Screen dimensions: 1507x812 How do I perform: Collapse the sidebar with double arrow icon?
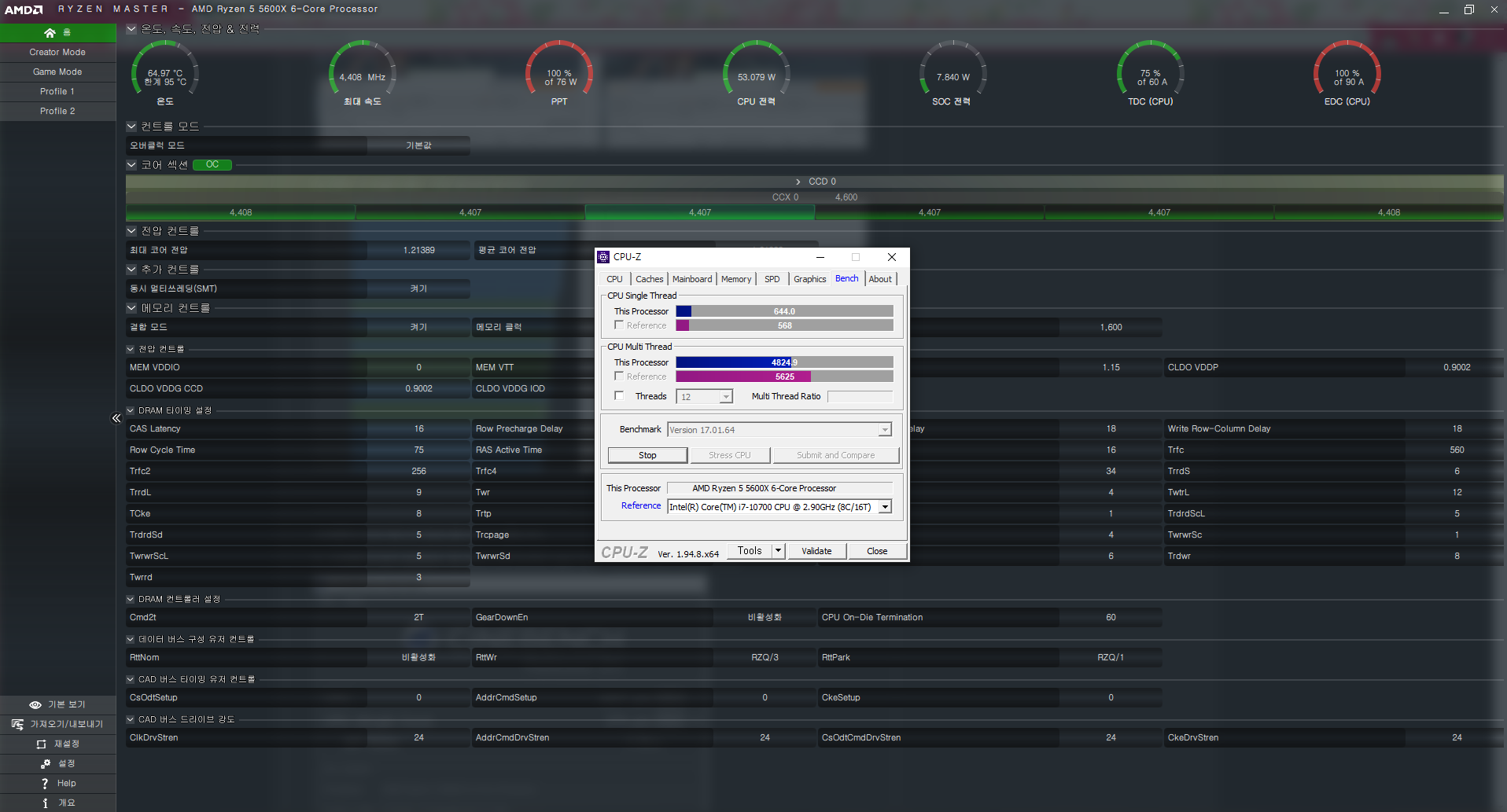(x=116, y=418)
